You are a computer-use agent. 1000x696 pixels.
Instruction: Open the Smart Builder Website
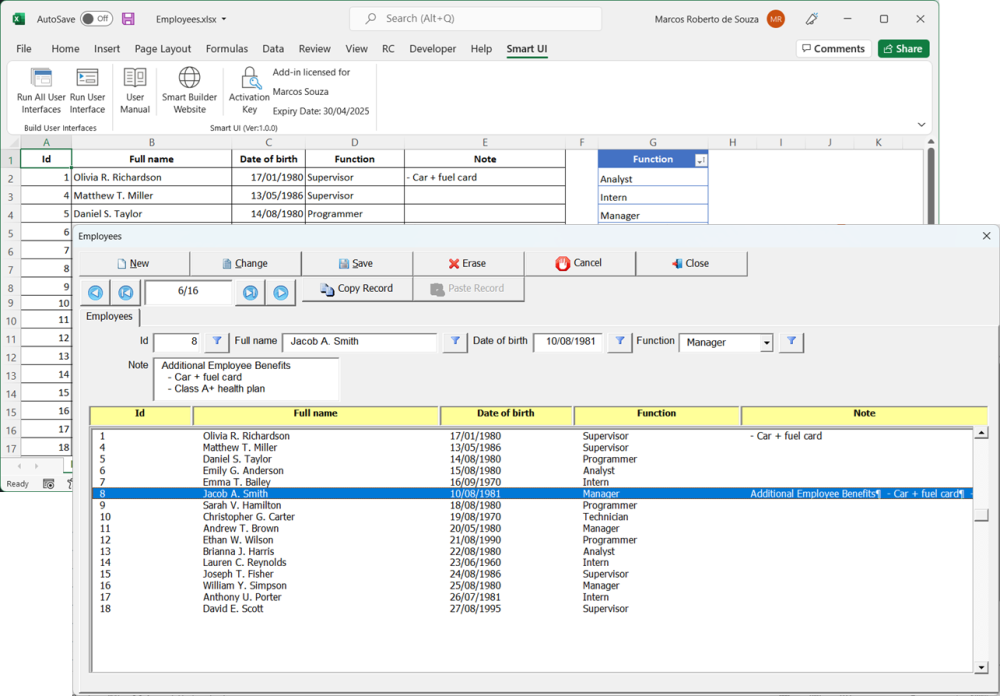[189, 90]
